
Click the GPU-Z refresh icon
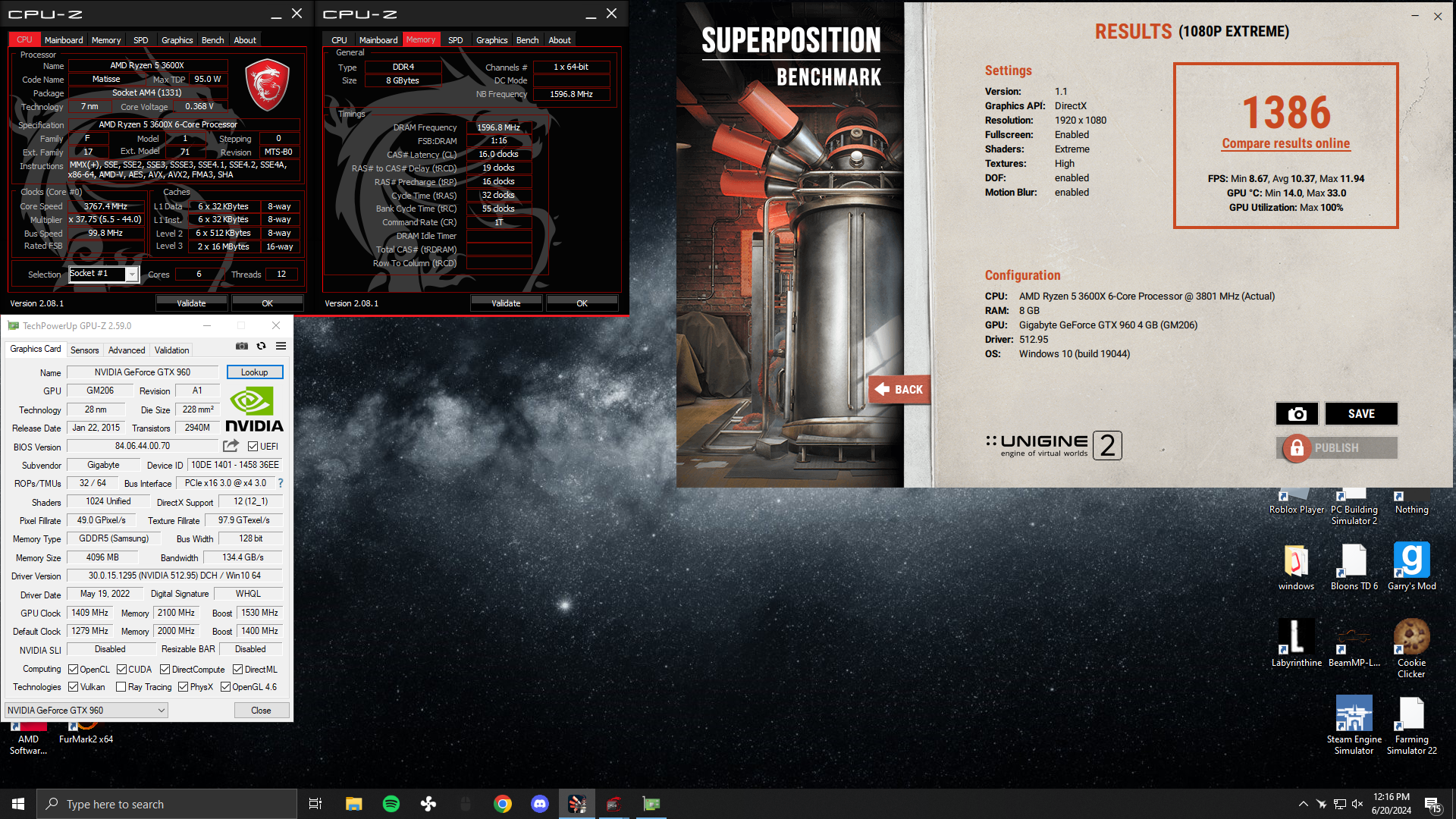point(262,346)
